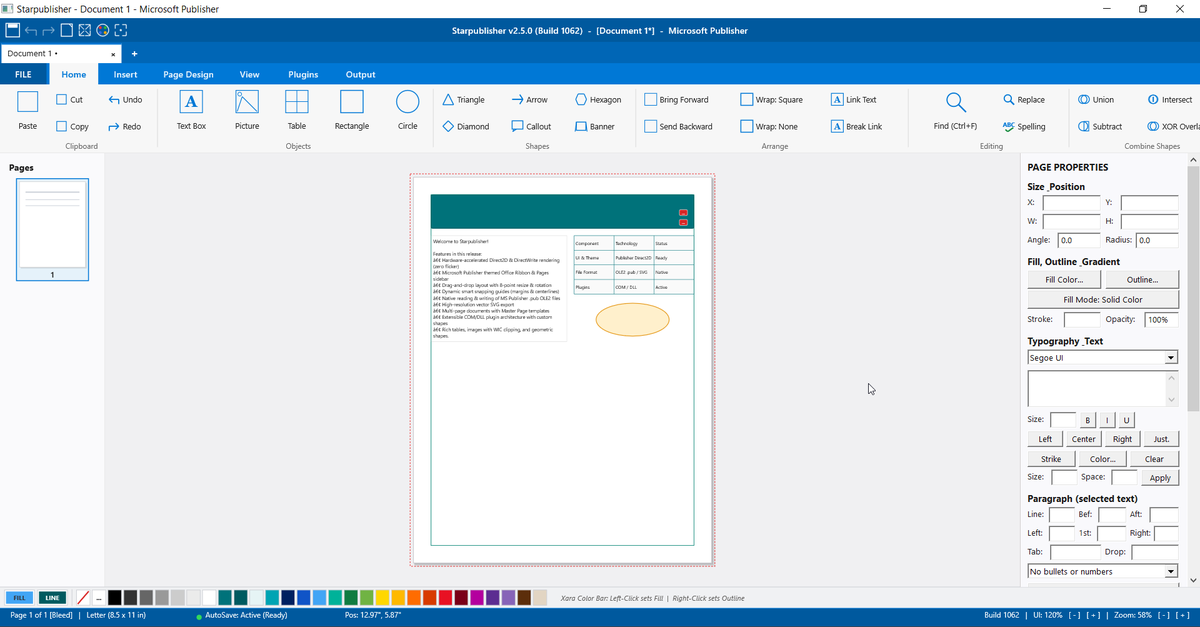1200x627 pixels.
Task: Toggle the bold B button
Action: pyautogui.click(x=1088, y=420)
